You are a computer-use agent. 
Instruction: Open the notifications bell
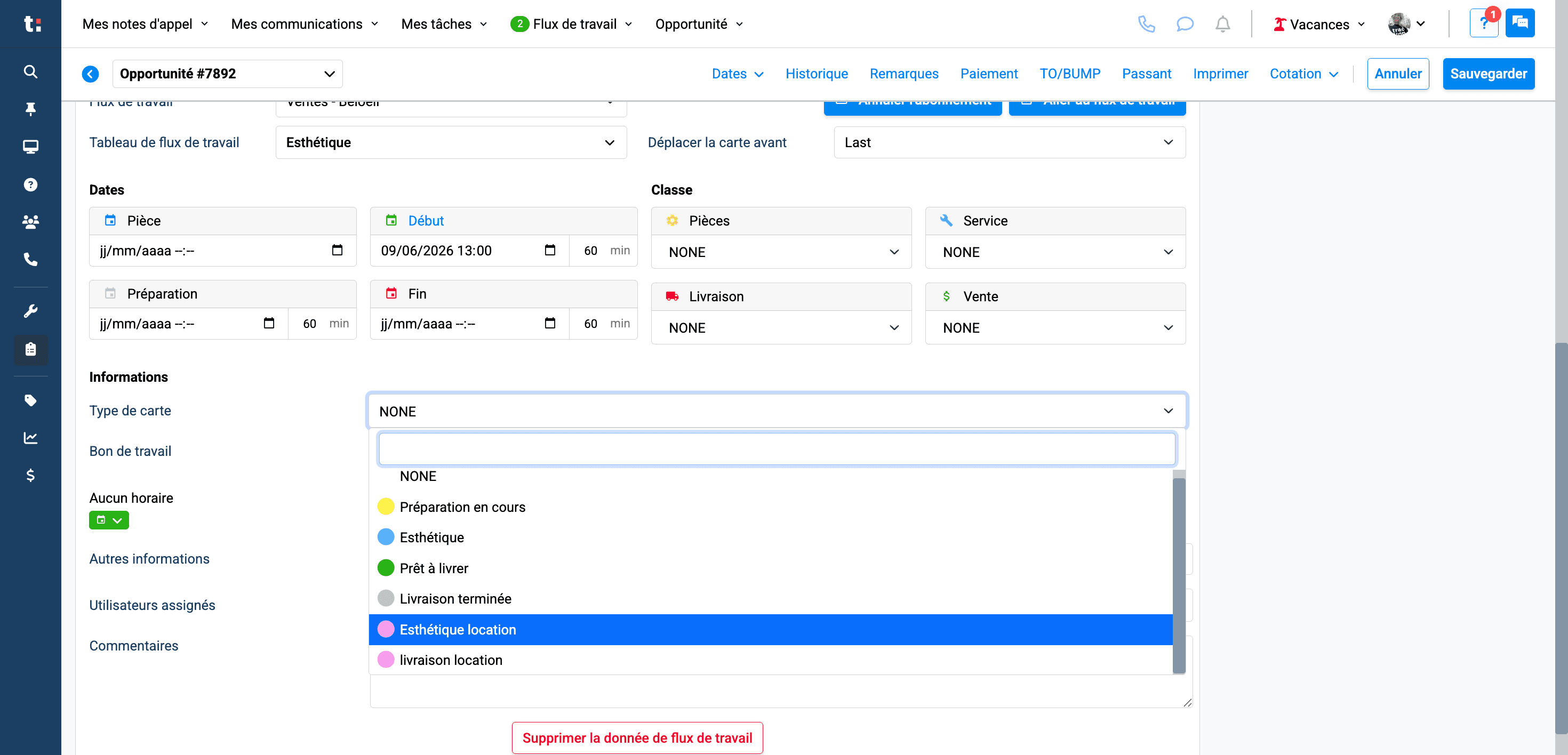tap(1222, 25)
